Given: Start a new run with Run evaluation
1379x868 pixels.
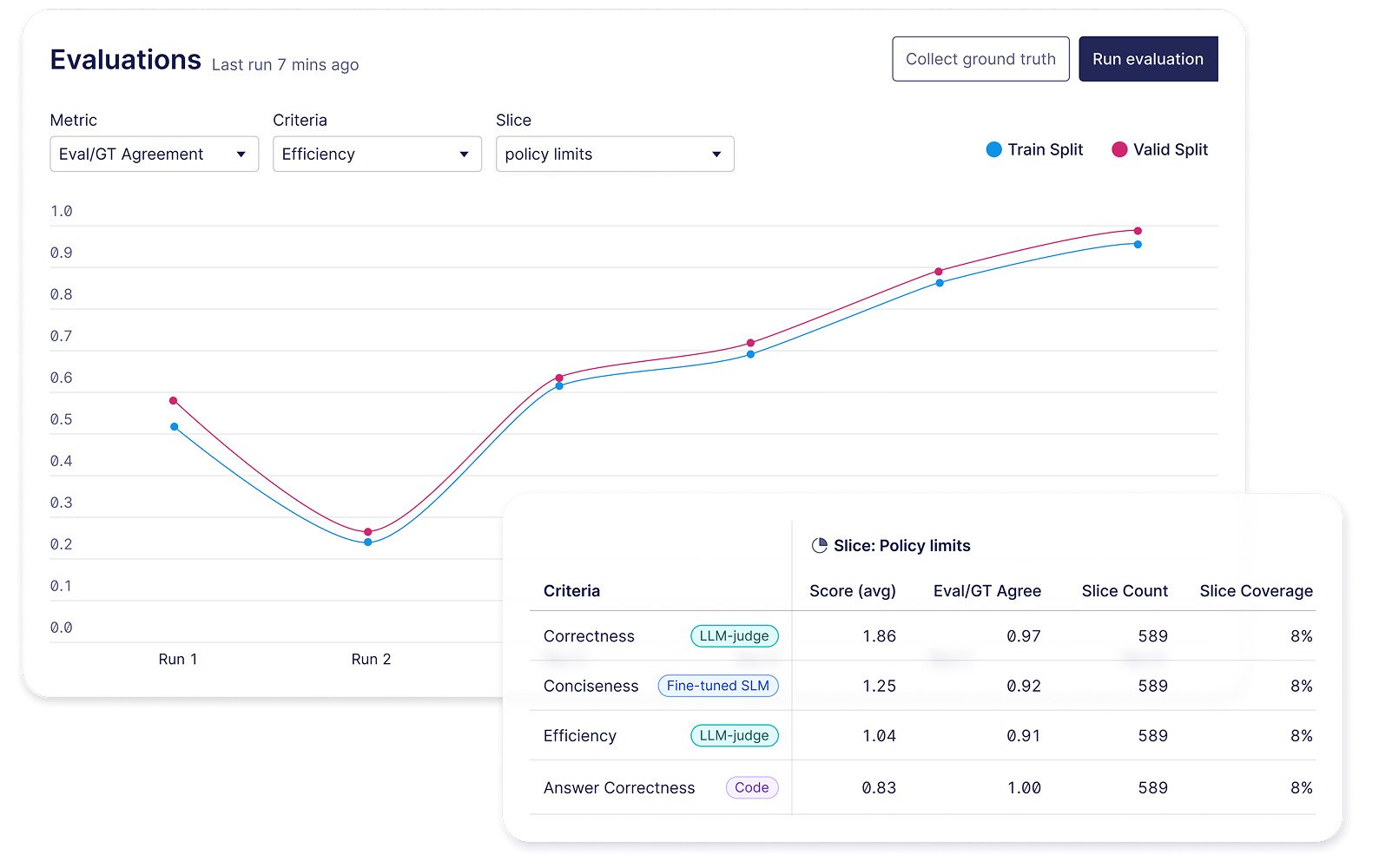Looking at the screenshot, I should coord(1148,59).
